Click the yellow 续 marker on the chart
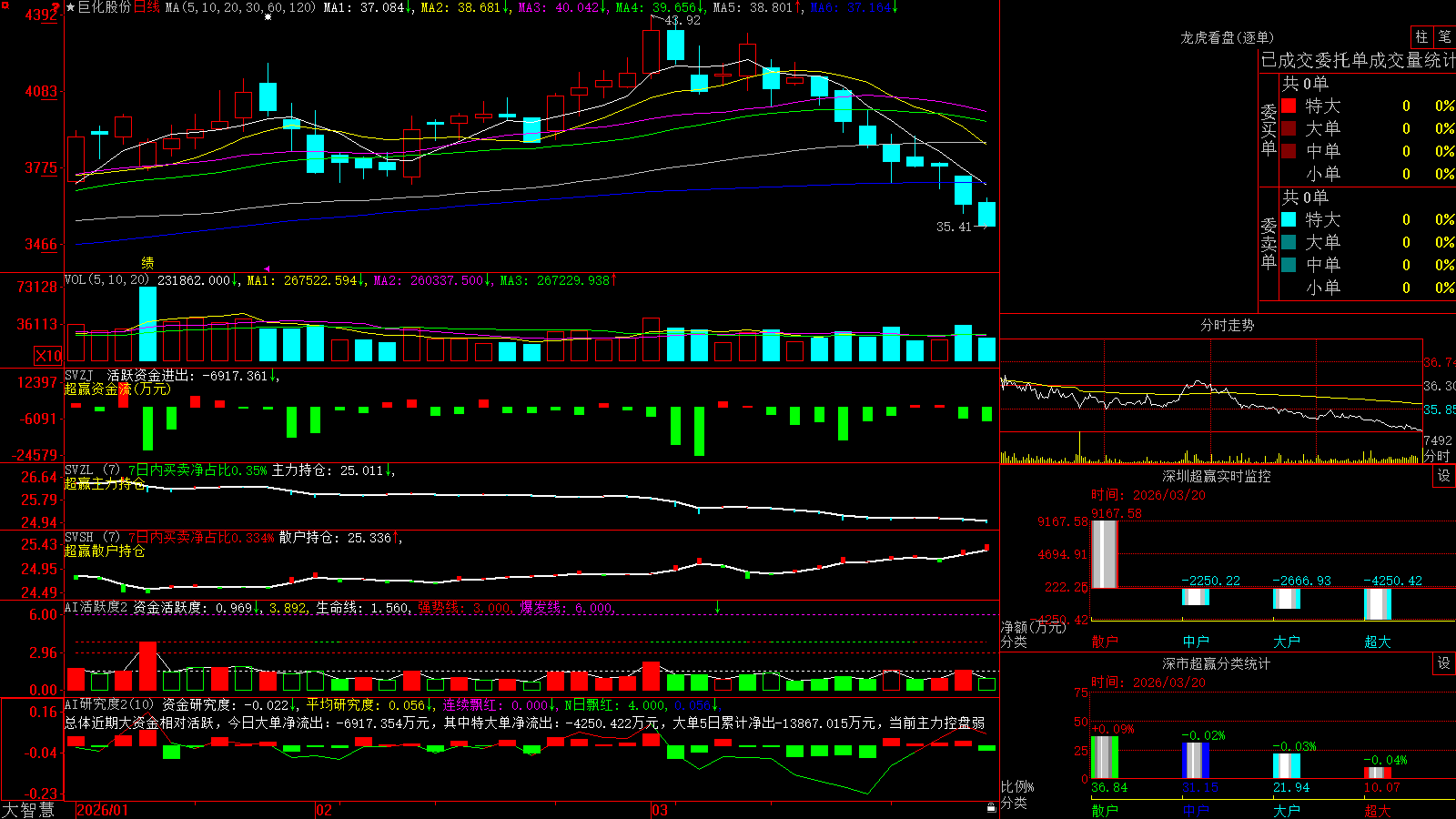The image size is (1456, 819). point(147,262)
